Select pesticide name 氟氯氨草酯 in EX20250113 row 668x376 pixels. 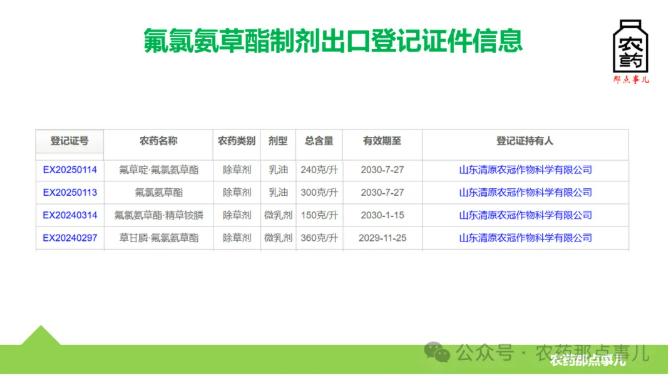click(x=158, y=192)
